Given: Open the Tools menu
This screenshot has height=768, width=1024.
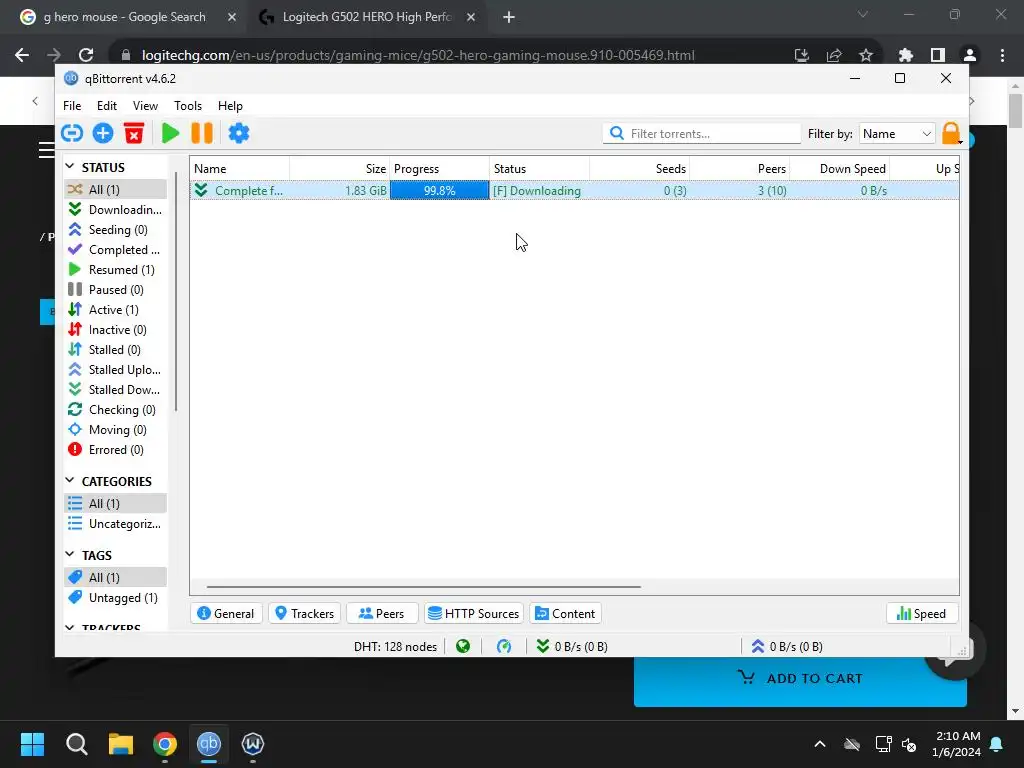Looking at the screenshot, I should pos(187,106).
